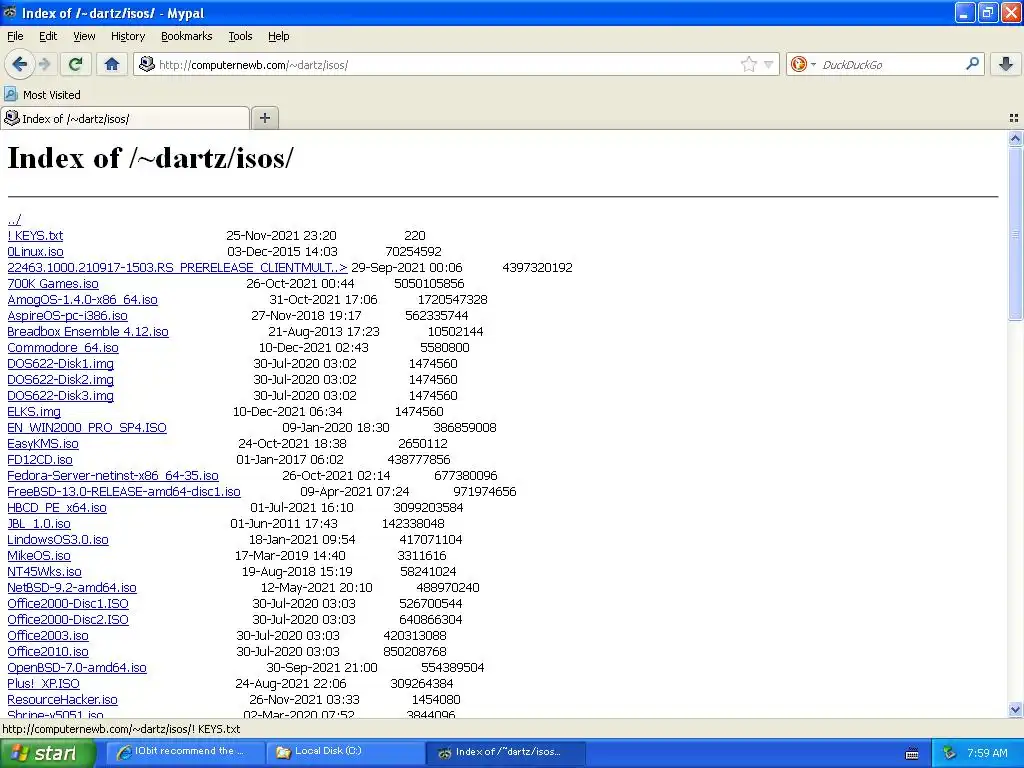Open the Help menu
1024x768 pixels.
click(278, 36)
